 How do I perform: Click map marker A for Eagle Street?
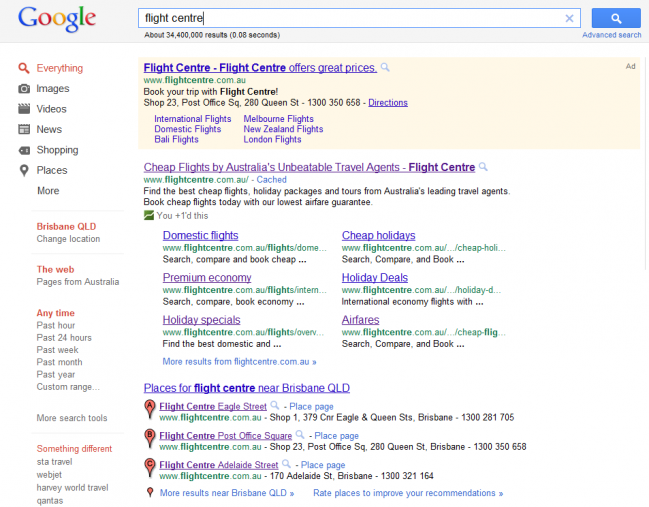click(x=149, y=409)
